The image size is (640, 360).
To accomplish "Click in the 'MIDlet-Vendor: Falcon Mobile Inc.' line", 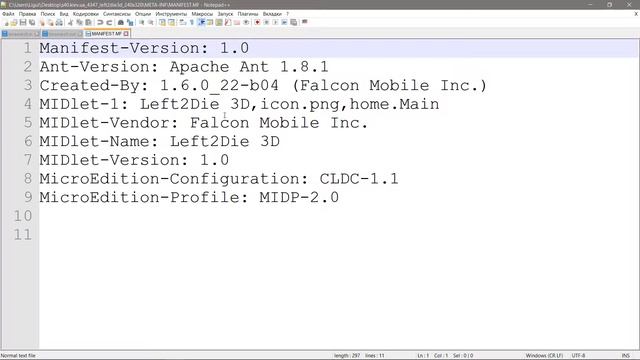I will 204,122.
